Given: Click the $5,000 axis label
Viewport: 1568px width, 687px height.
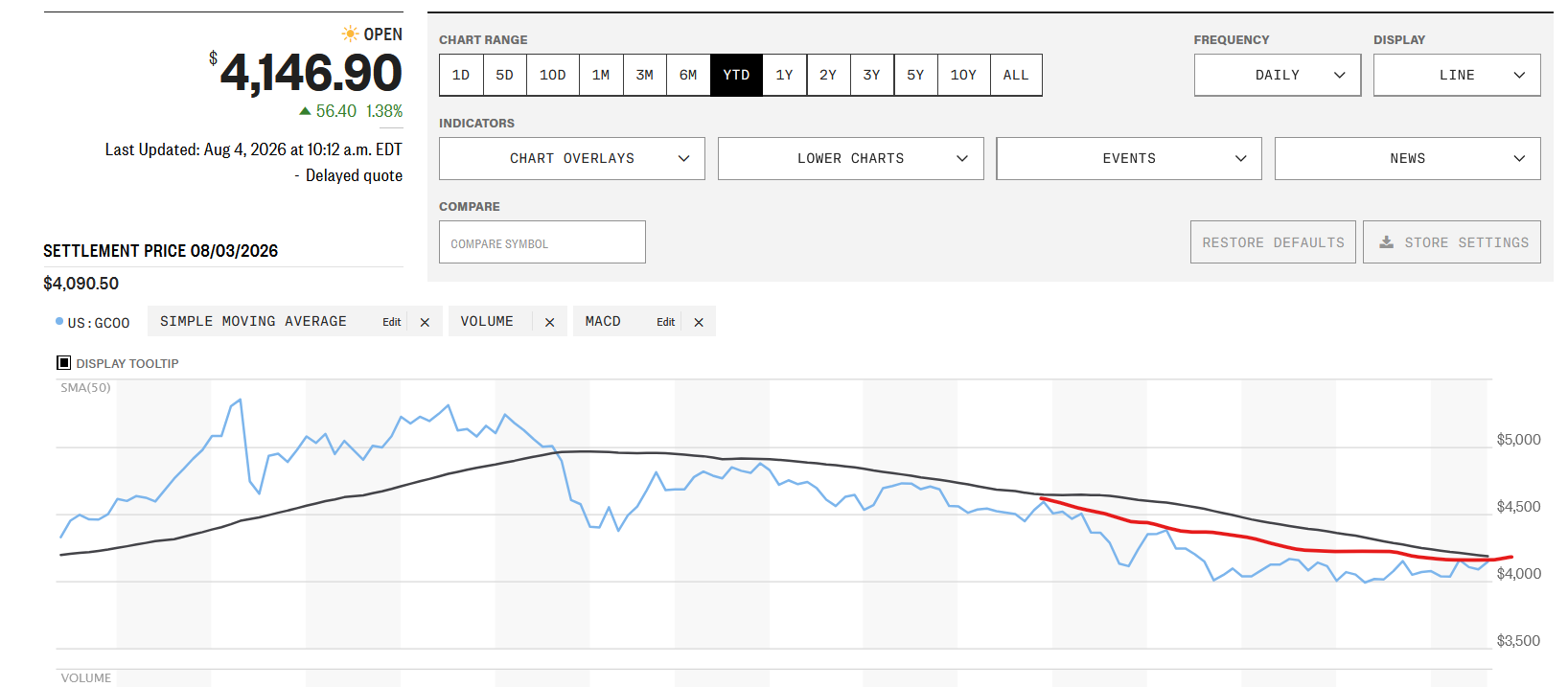Looking at the screenshot, I should pos(1519,440).
